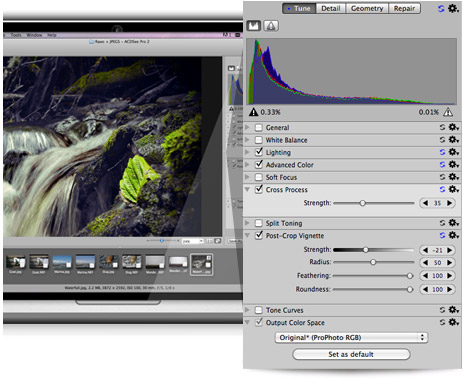Image resolution: width=463 pixels, height=381 pixels.
Task: Open the Output Color Space gear menu
Action: click(x=454, y=322)
